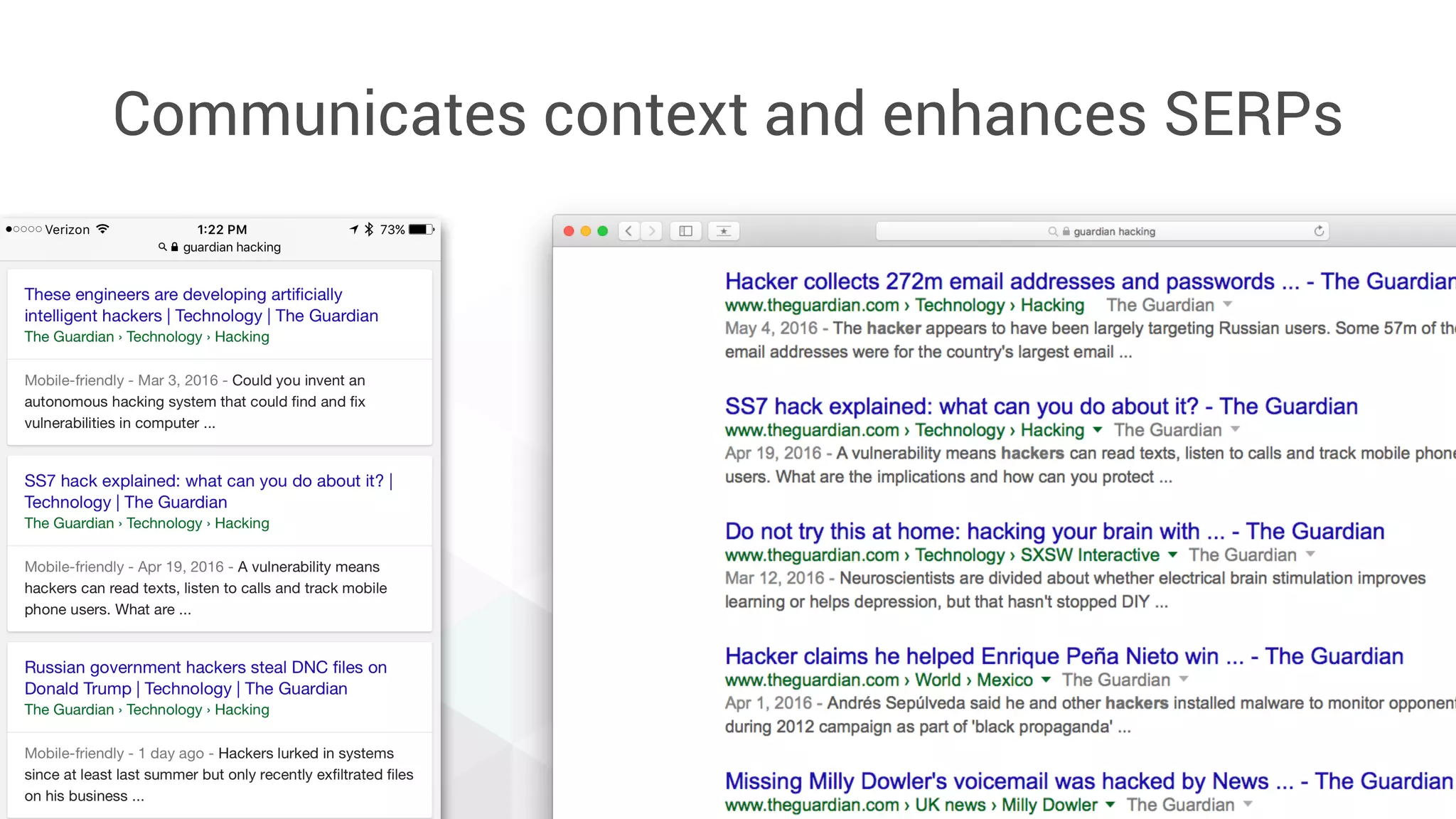The width and height of the screenshot is (1456, 819).
Task: Go forward using Safari's forward arrow
Action: (651, 231)
